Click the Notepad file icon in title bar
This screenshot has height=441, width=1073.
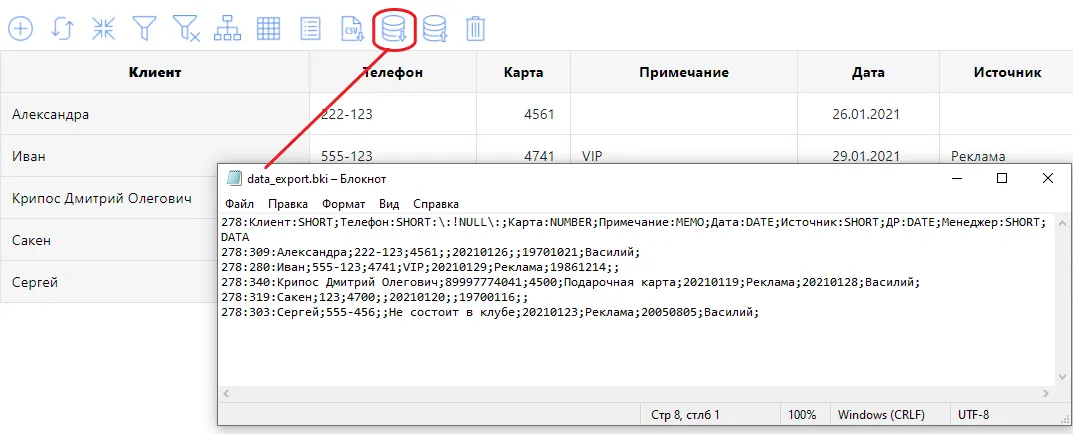click(x=235, y=179)
